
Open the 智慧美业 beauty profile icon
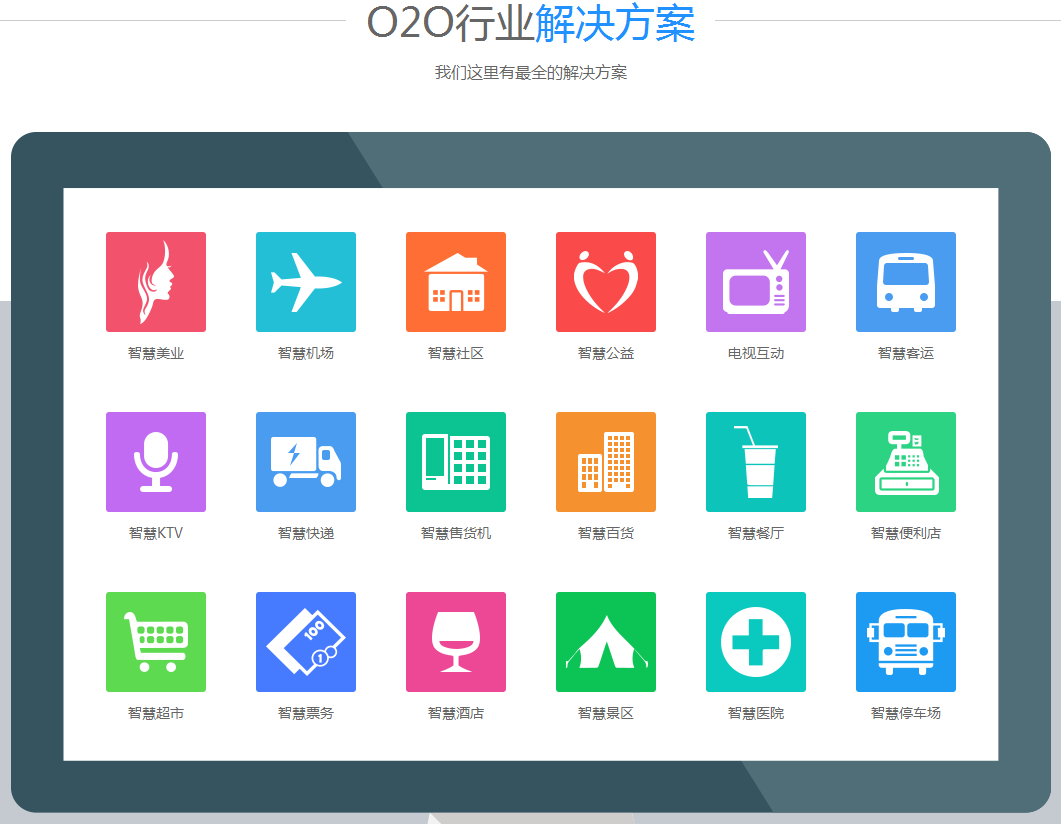156,282
